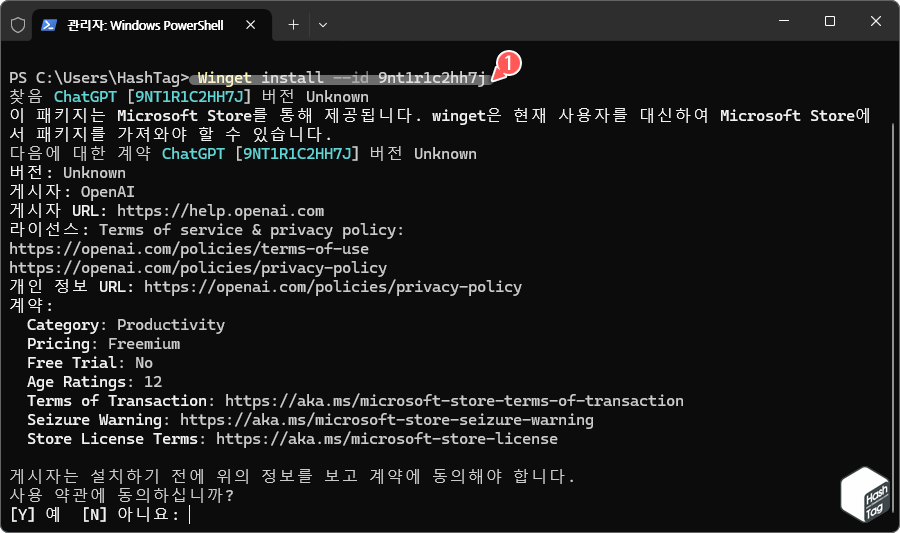This screenshot has width=900, height=533.
Task: Click the microsoft-store-terms-of-transaction link
Action: pyautogui.click(x=454, y=400)
